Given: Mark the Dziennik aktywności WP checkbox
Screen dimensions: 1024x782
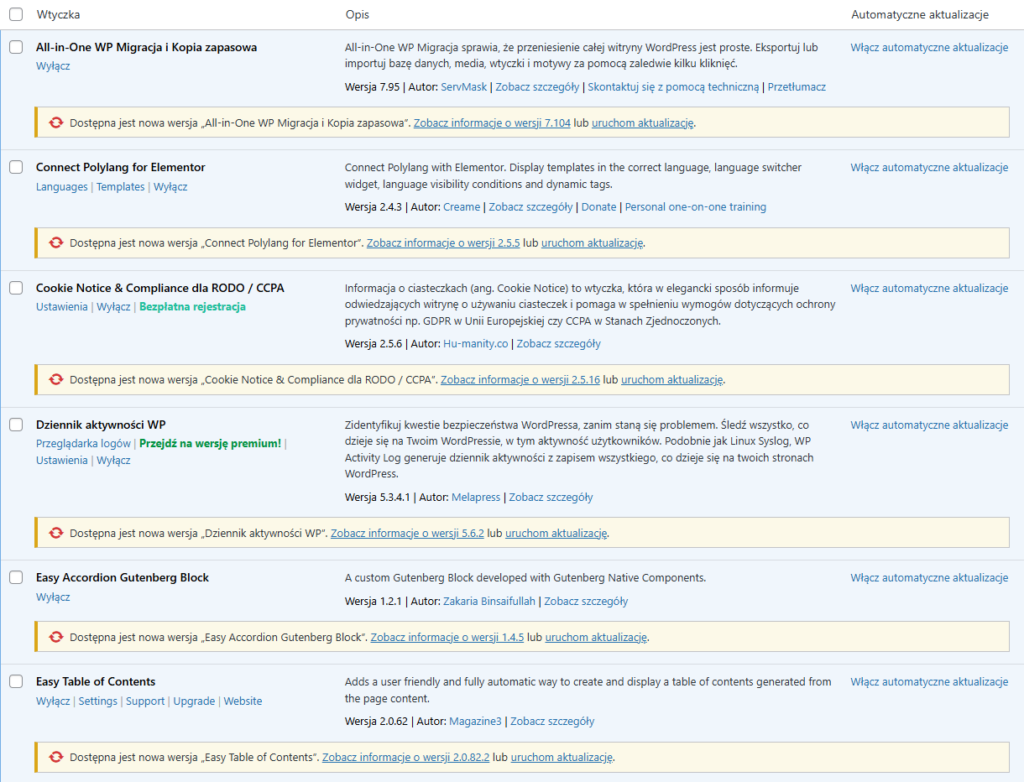Looking at the screenshot, I should point(16,425).
